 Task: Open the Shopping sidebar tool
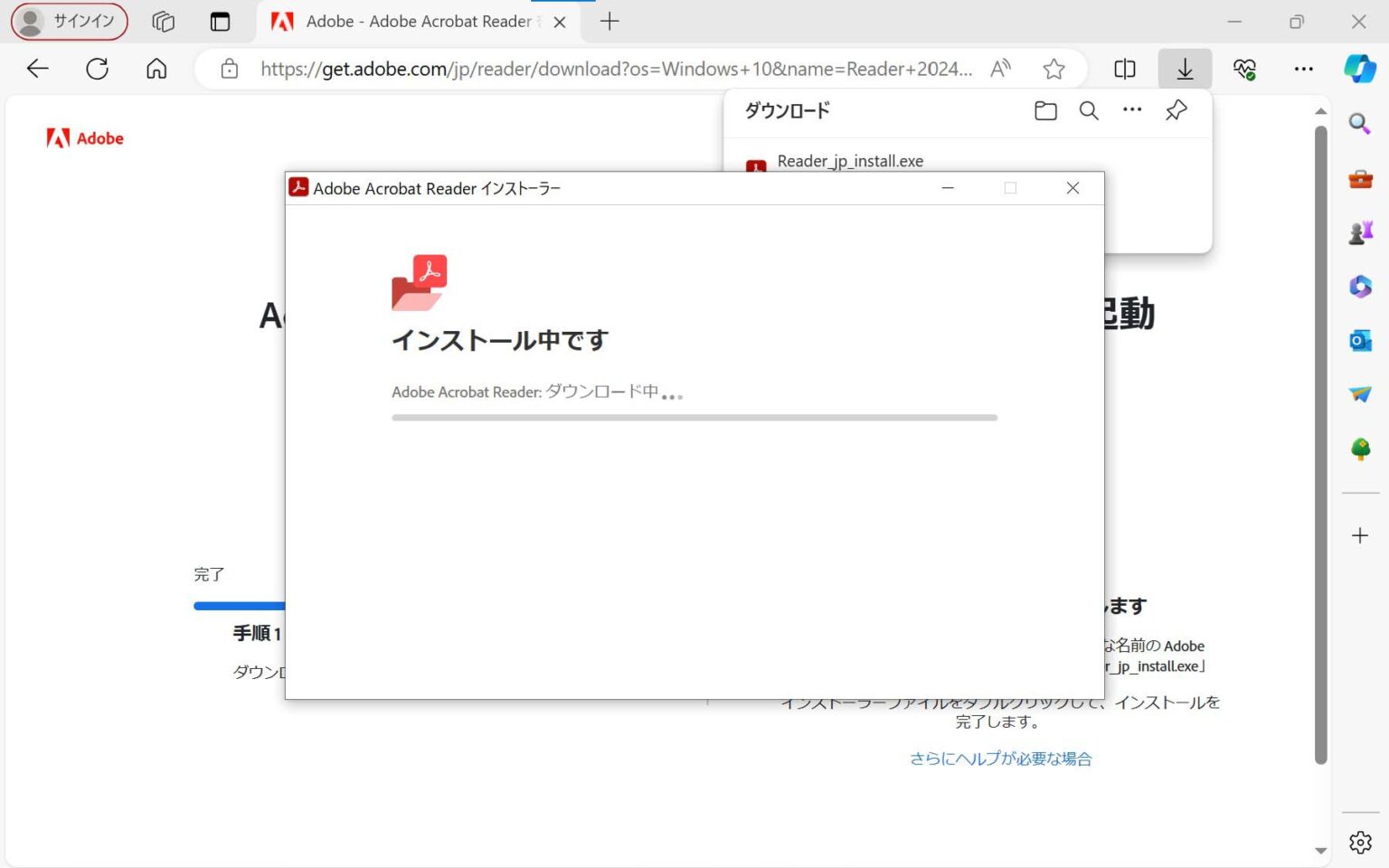click(1359, 179)
